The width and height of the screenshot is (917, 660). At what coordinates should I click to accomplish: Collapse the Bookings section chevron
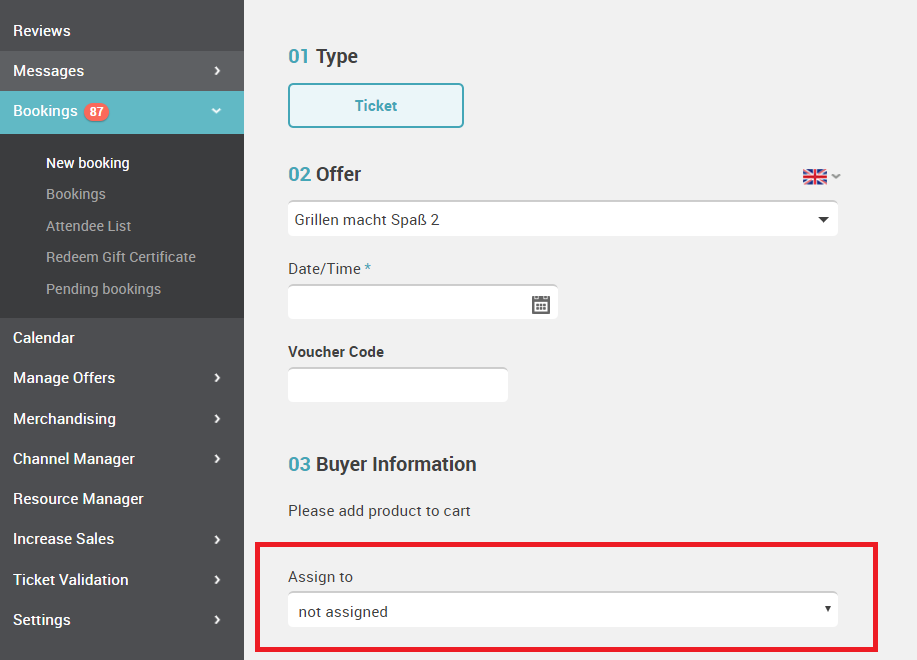216,110
